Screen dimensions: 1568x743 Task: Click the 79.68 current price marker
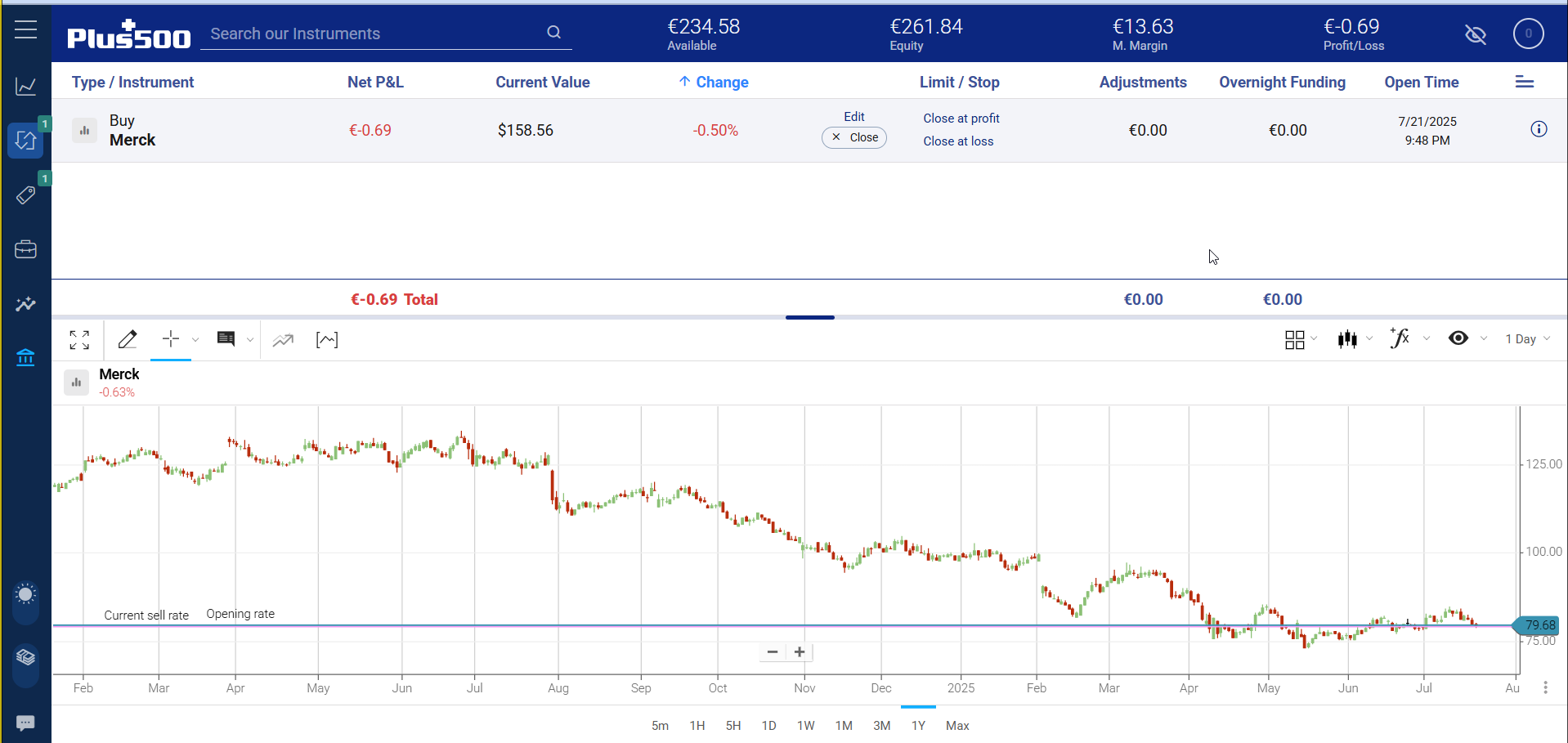point(1537,625)
